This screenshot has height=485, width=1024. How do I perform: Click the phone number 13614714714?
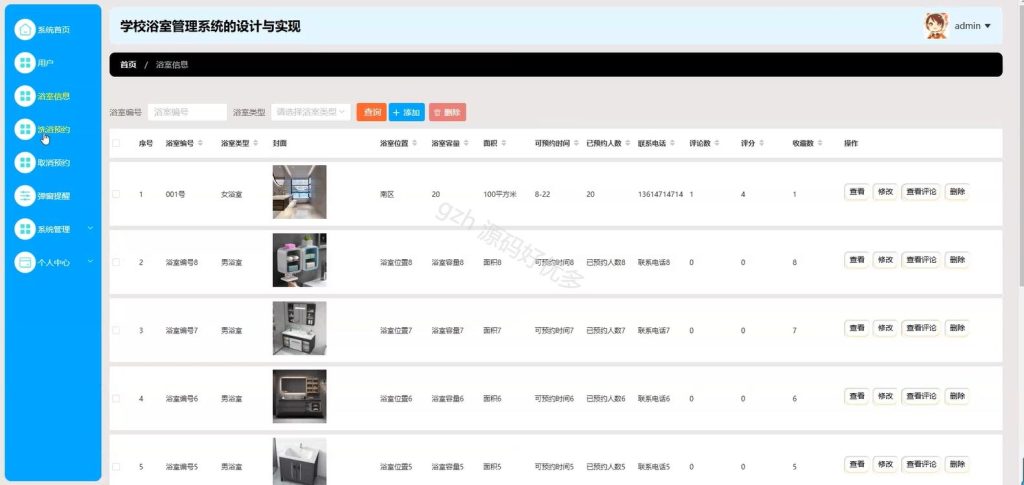[x=660, y=195]
